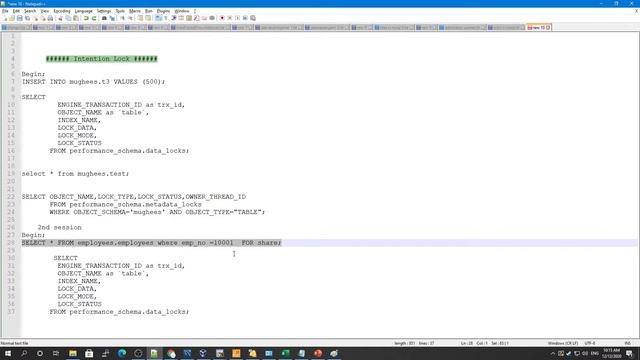
Task: Open the Window menu
Action: point(182,11)
